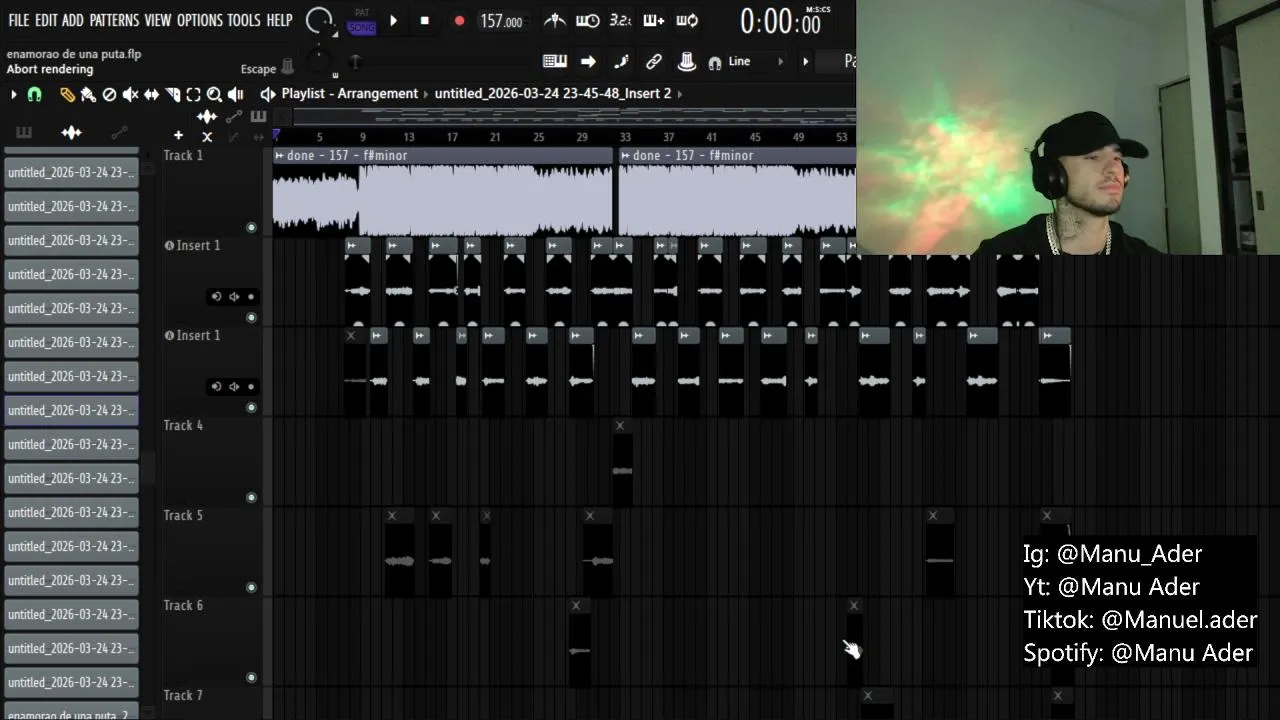
Task: Click the 157.000 tempo field
Action: click(x=501, y=21)
